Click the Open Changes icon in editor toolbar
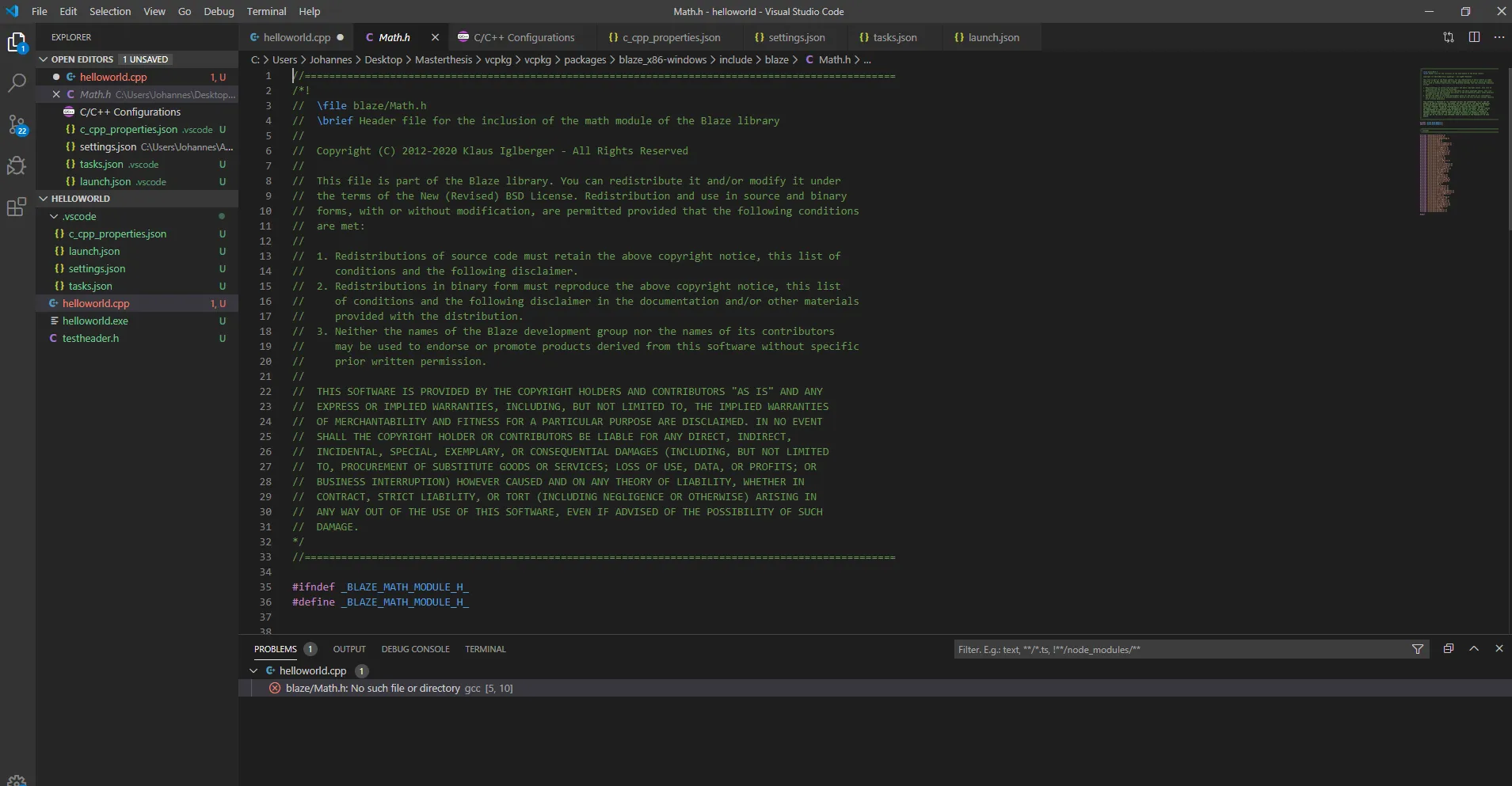The width and height of the screenshot is (1512, 786). click(x=1449, y=37)
